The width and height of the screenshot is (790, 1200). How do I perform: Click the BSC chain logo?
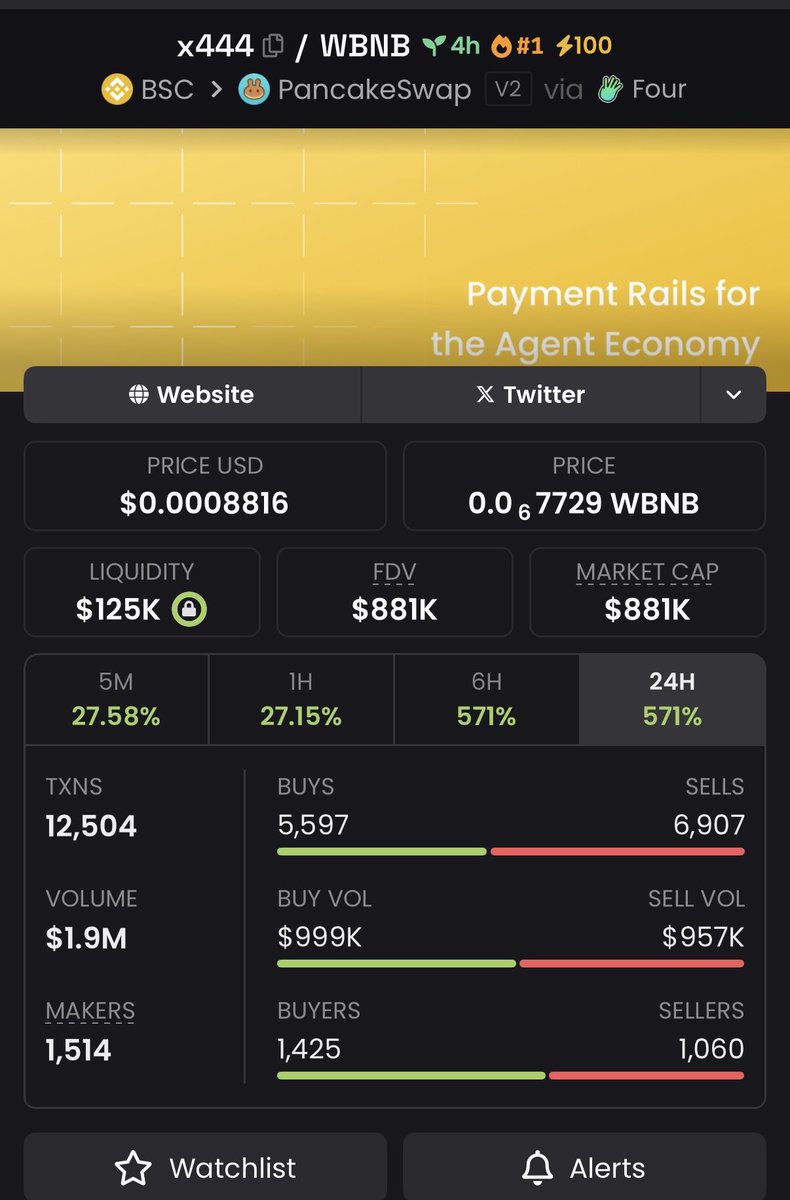coord(117,90)
